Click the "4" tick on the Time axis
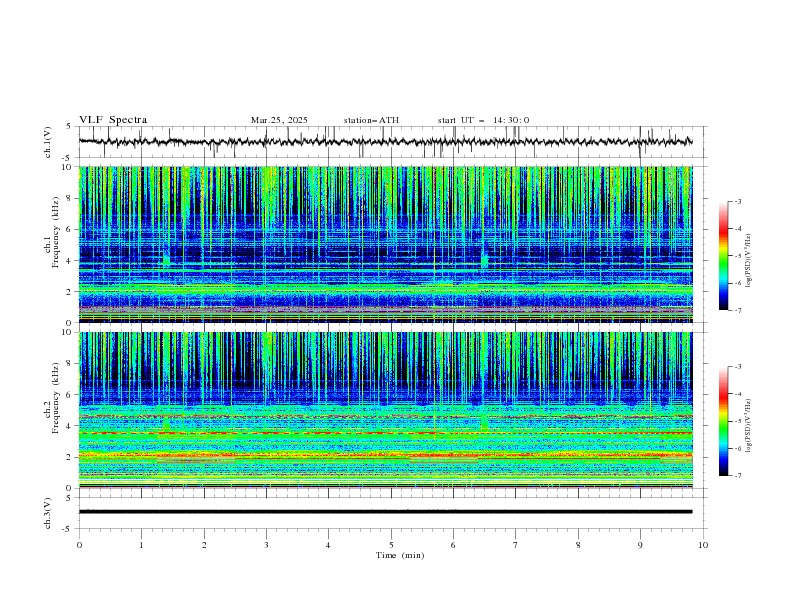792x612 pixels. pyautogui.click(x=328, y=545)
